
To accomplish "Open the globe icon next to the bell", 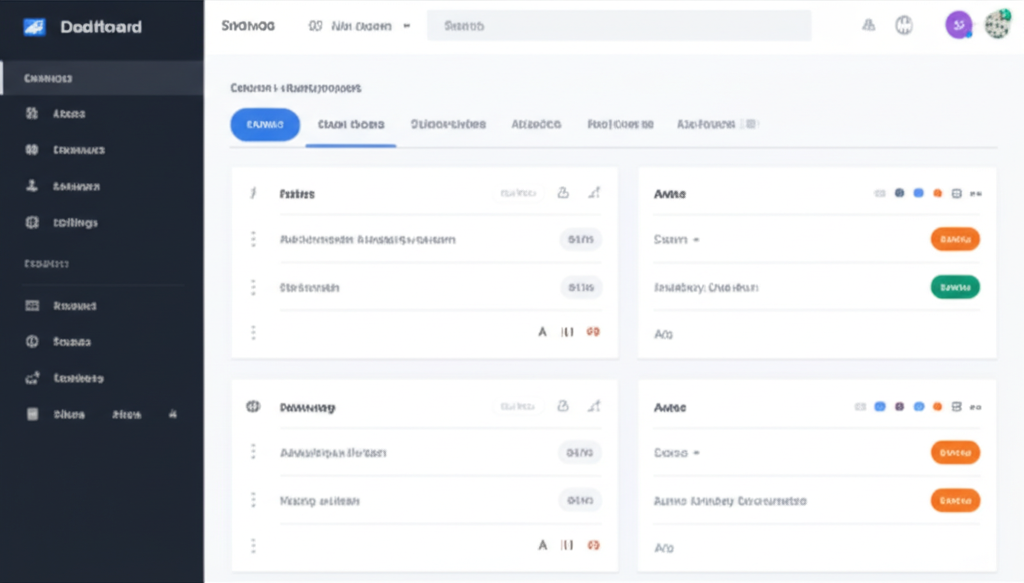I will click(904, 27).
